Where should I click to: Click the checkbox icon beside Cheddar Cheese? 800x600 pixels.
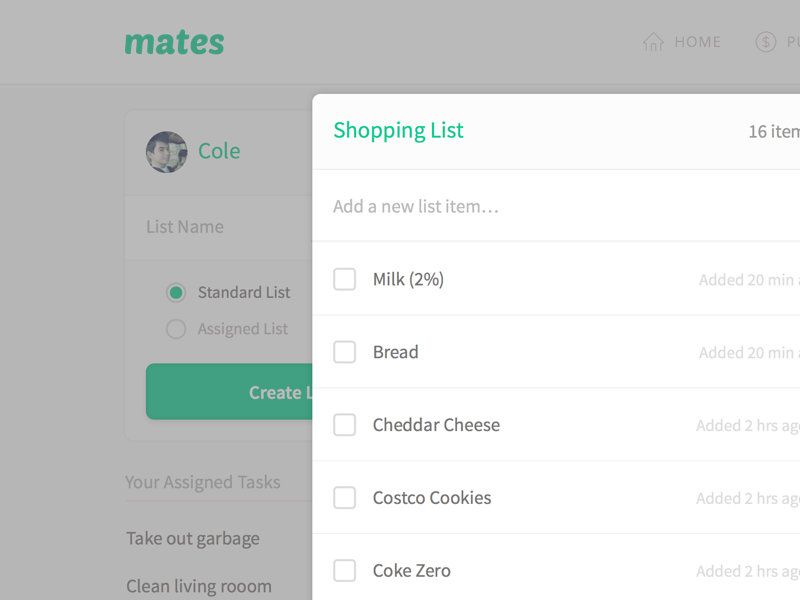pyautogui.click(x=344, y=424)
